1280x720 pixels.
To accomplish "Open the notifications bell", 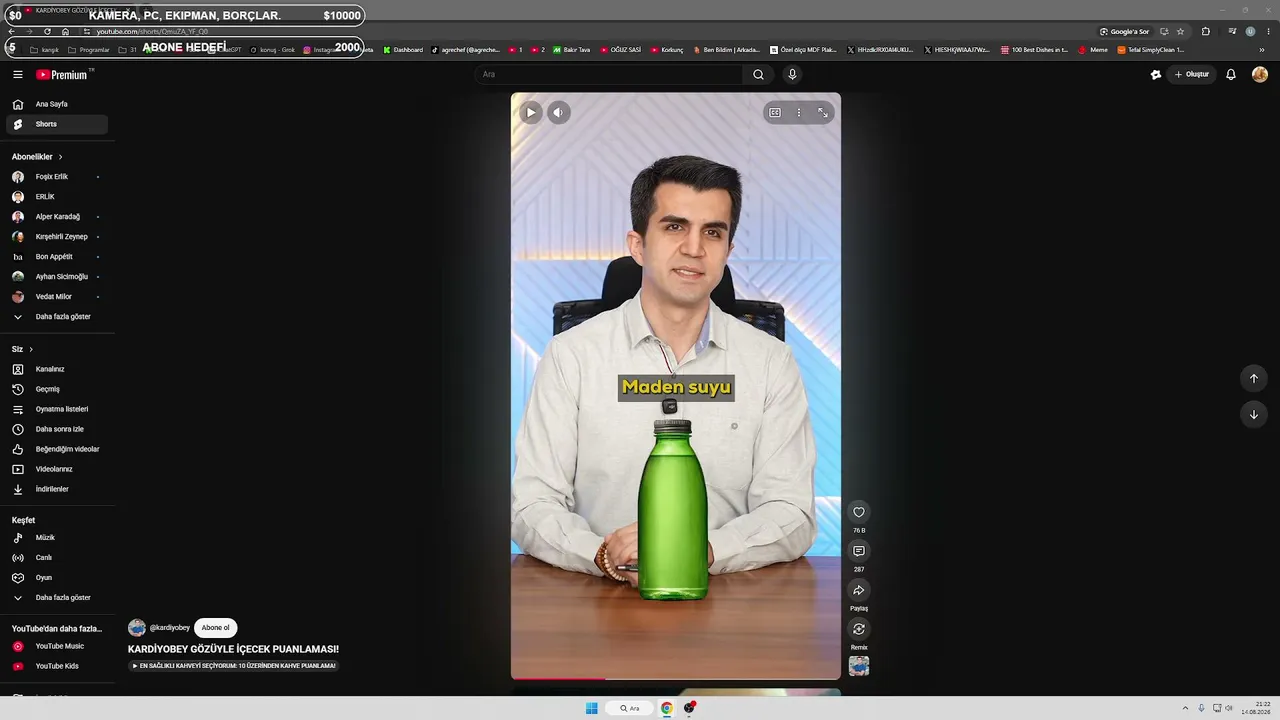I will pos(1231,74).
